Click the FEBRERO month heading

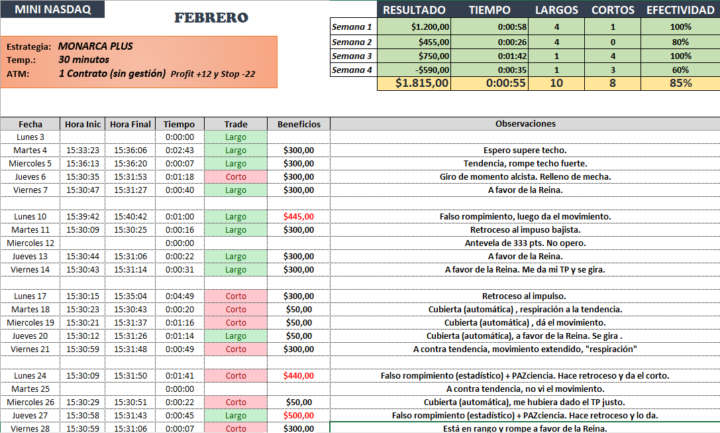point(211,18)
